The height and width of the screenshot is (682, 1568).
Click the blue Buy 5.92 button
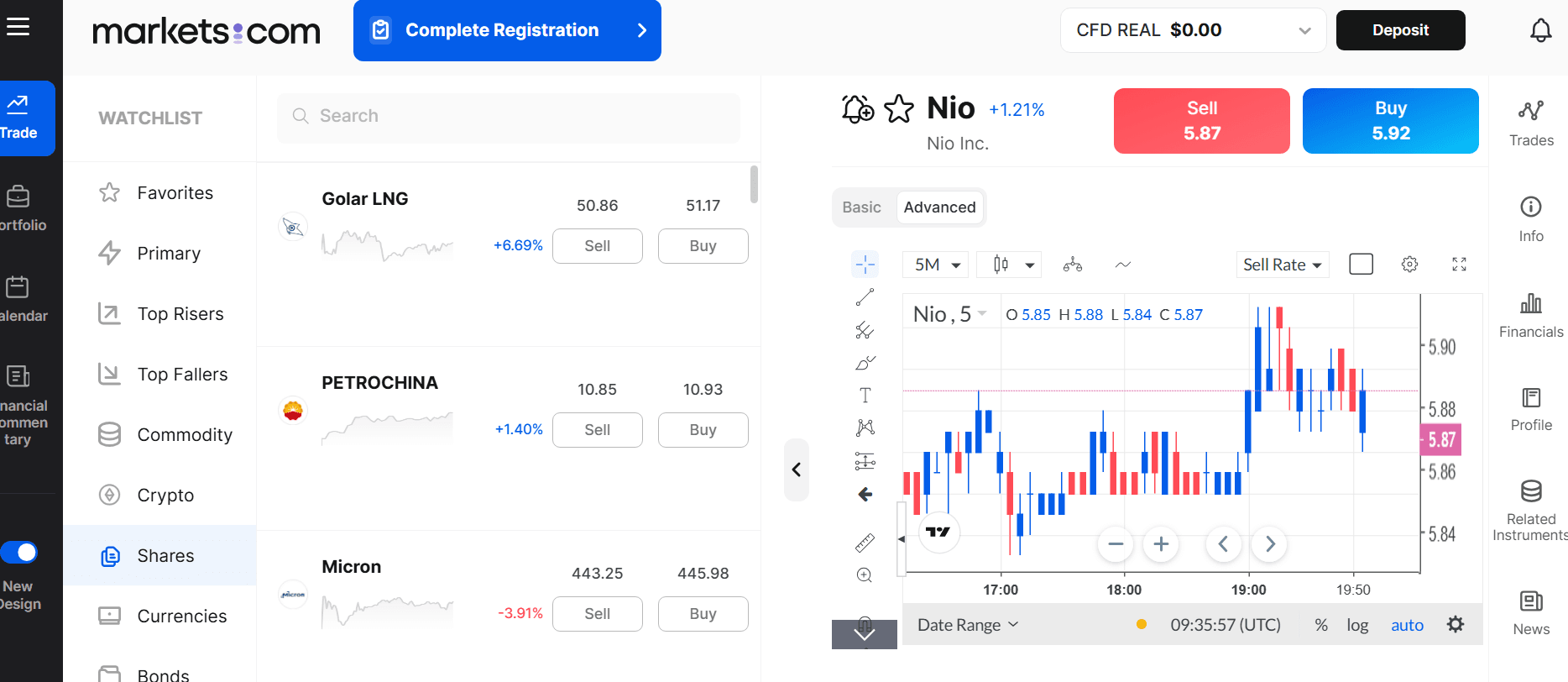pos(1390,121)
